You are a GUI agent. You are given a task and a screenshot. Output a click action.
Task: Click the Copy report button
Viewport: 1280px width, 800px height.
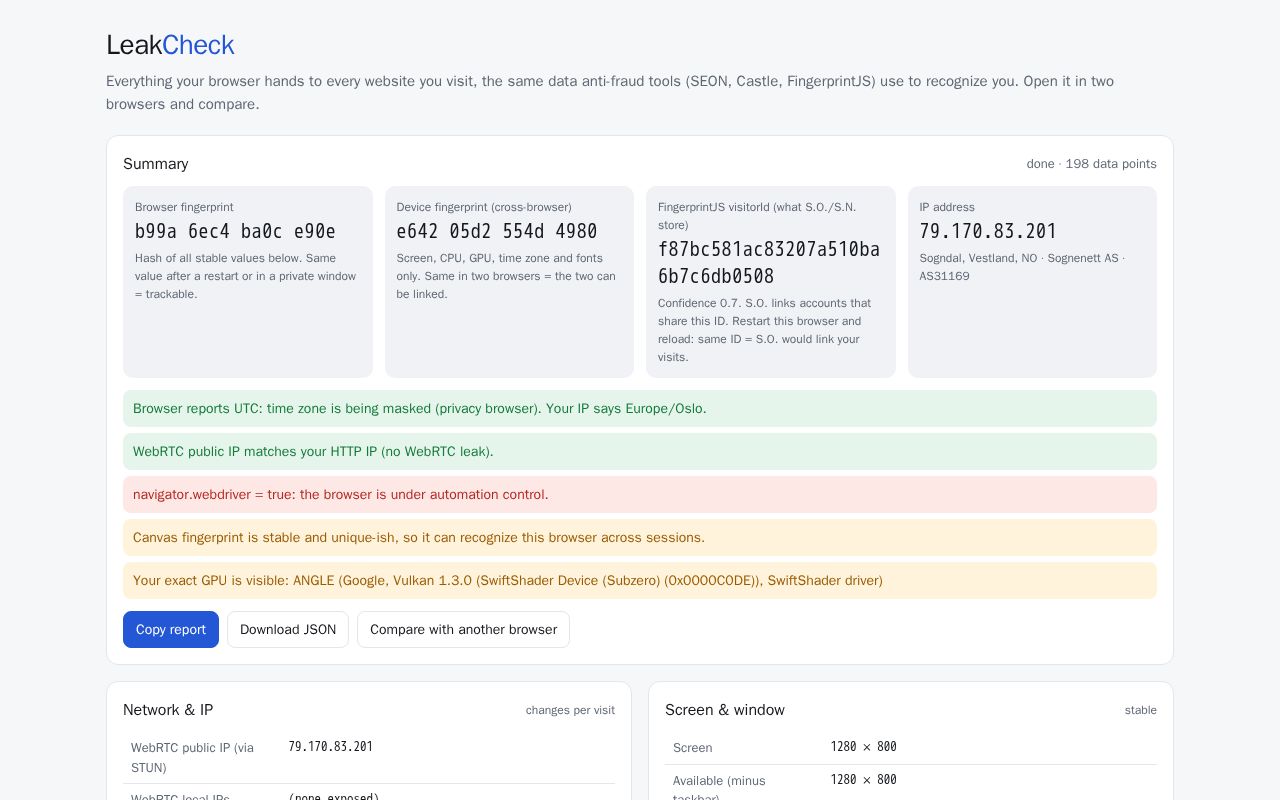click(x=171, y=629)
